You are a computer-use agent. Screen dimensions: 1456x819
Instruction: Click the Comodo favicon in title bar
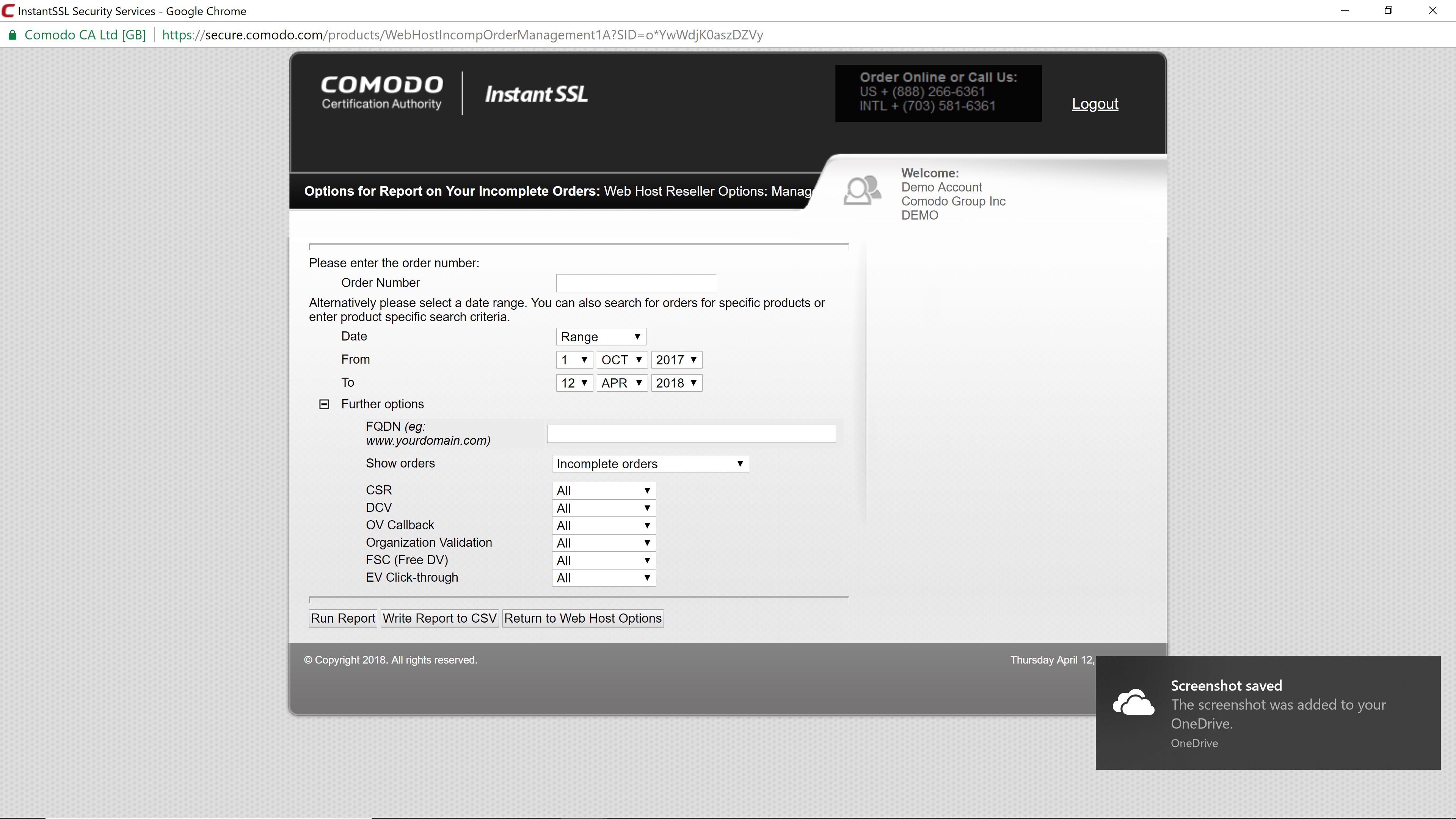tap(8, 11)
